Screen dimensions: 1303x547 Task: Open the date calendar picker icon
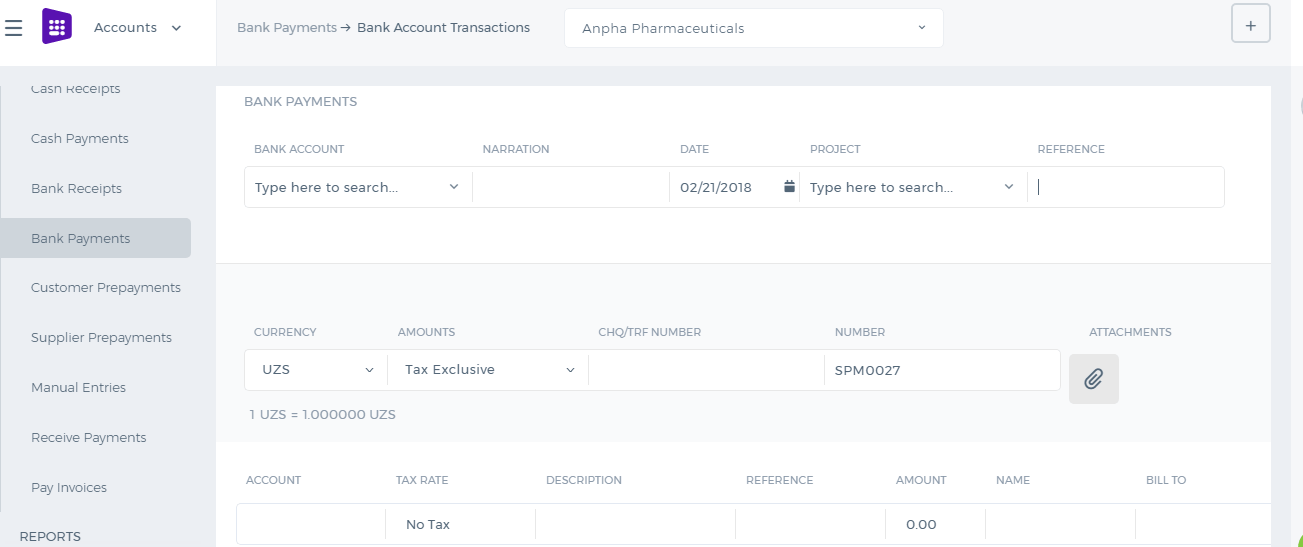pos(789,186)
